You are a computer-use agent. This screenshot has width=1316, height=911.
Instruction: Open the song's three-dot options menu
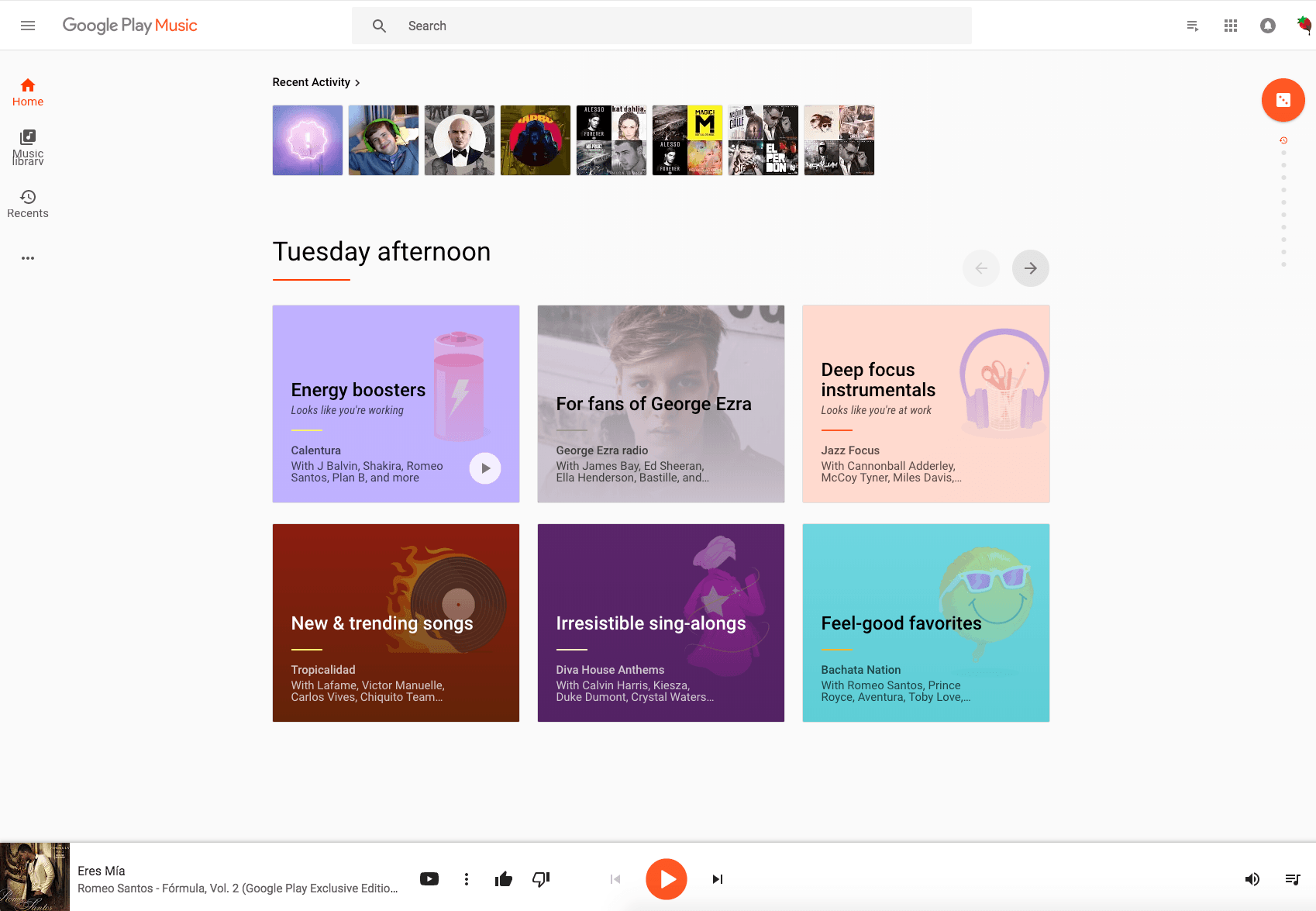point(467,878)
